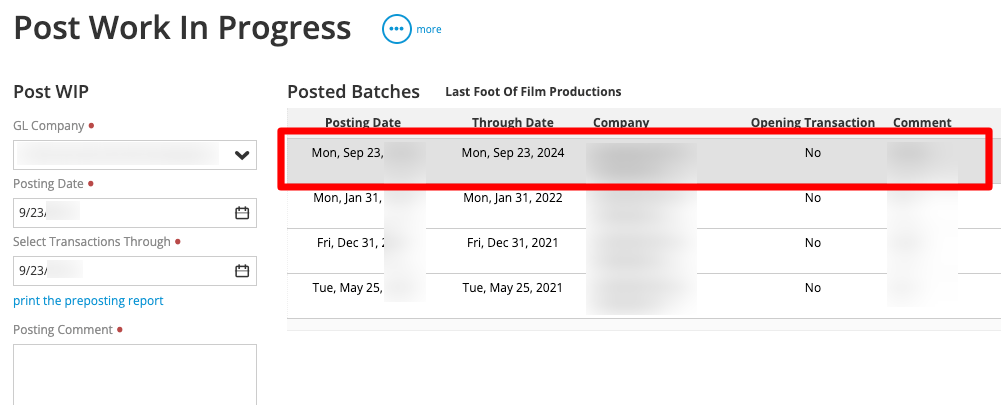Click the Select Transactions Through date field
Screen dimensions: 1001x405
135,271
